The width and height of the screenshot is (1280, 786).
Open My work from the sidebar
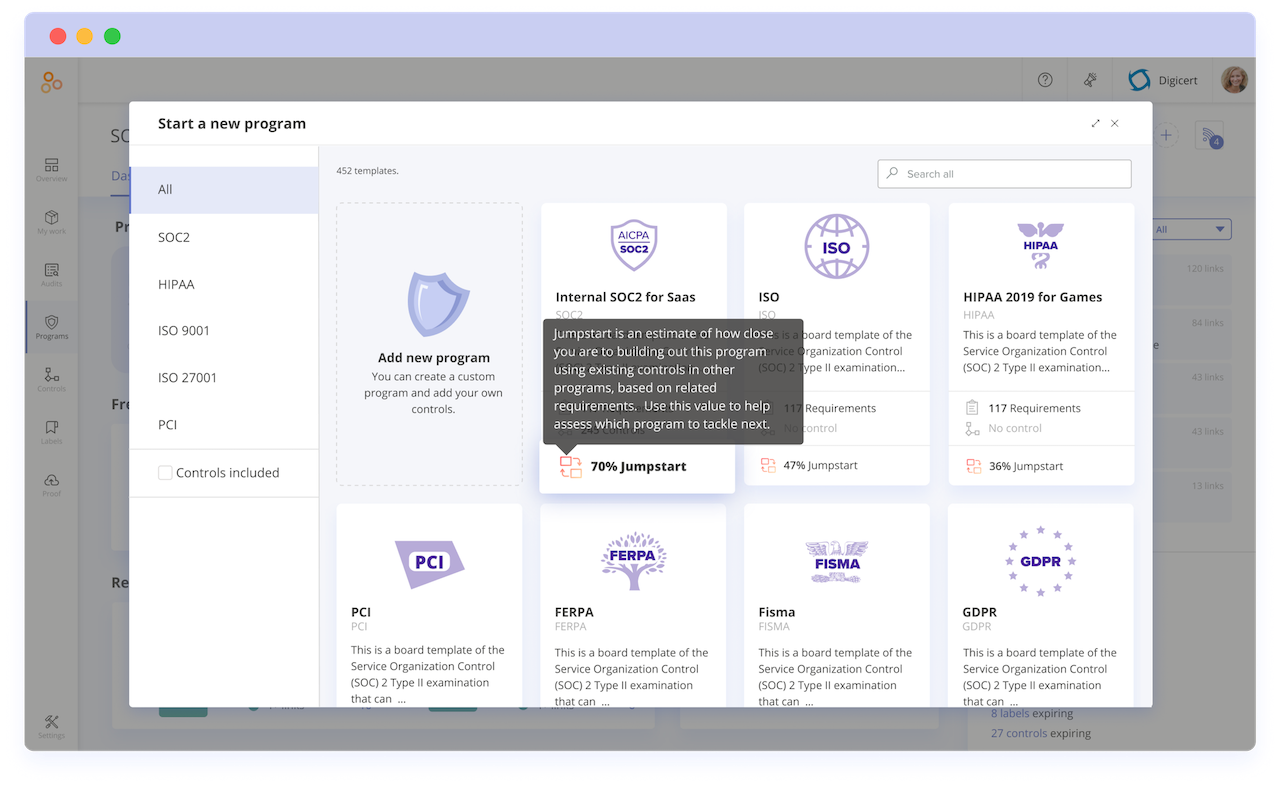point(51,222)
